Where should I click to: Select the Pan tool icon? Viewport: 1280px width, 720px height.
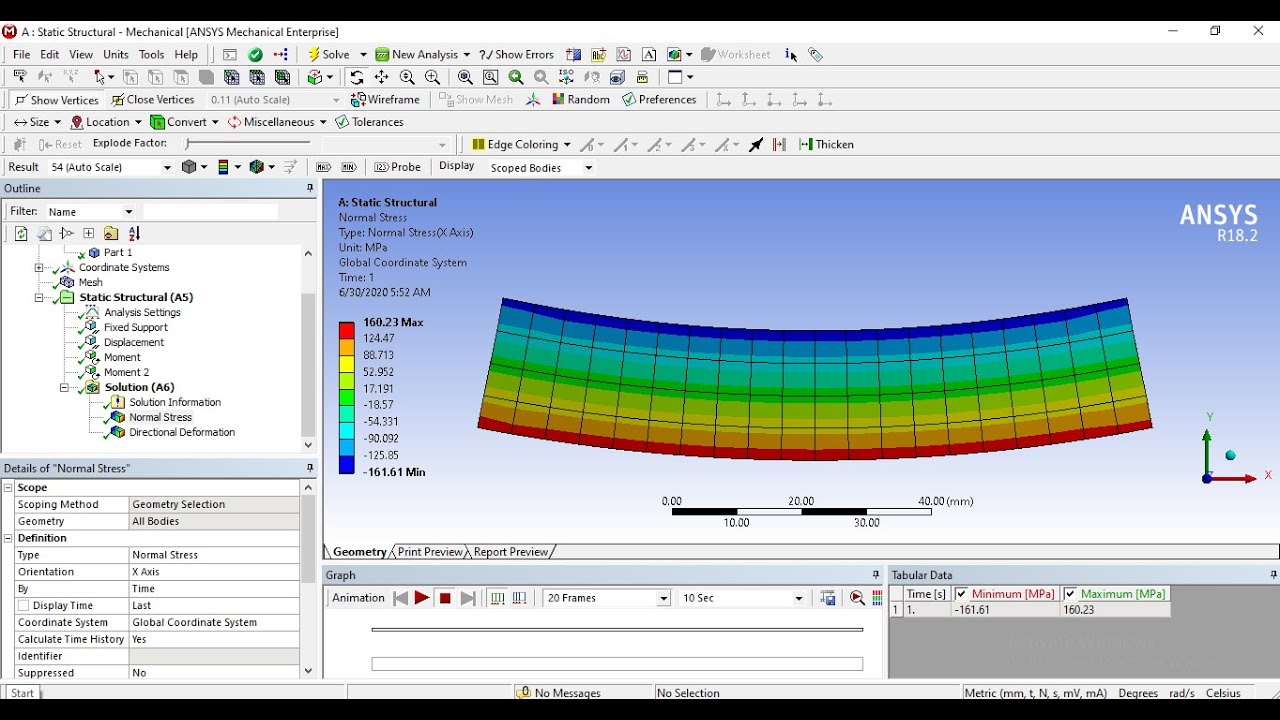(382, 77)
